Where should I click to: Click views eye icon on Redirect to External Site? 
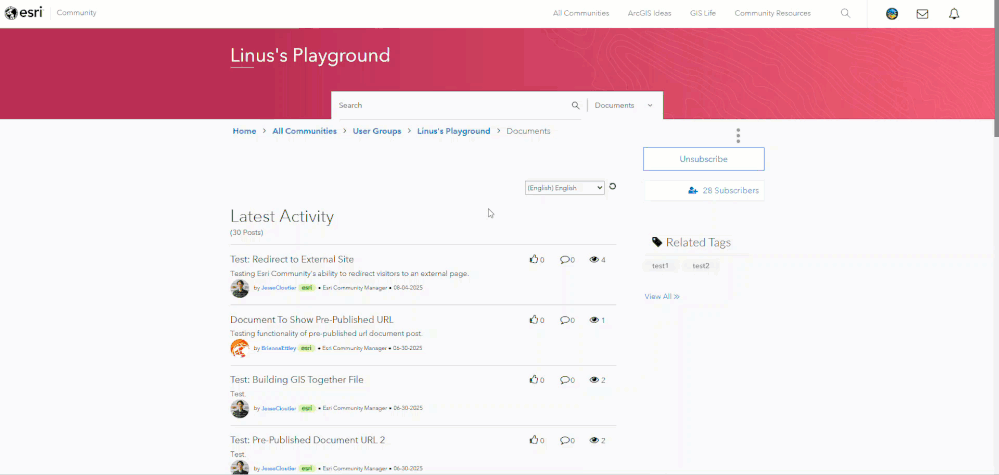tap(594, 259)
